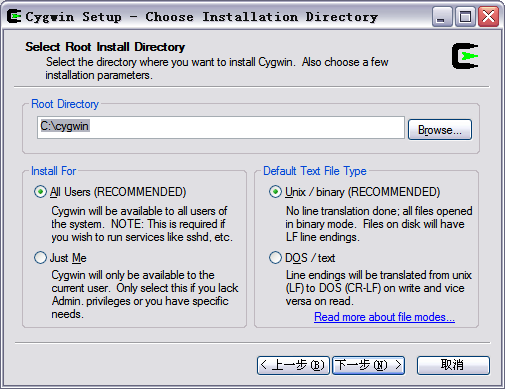Image resolution: width=505 pixels, height=389 pixels.
Task: Click the Unix / binary description text
Action: point(379,224)
